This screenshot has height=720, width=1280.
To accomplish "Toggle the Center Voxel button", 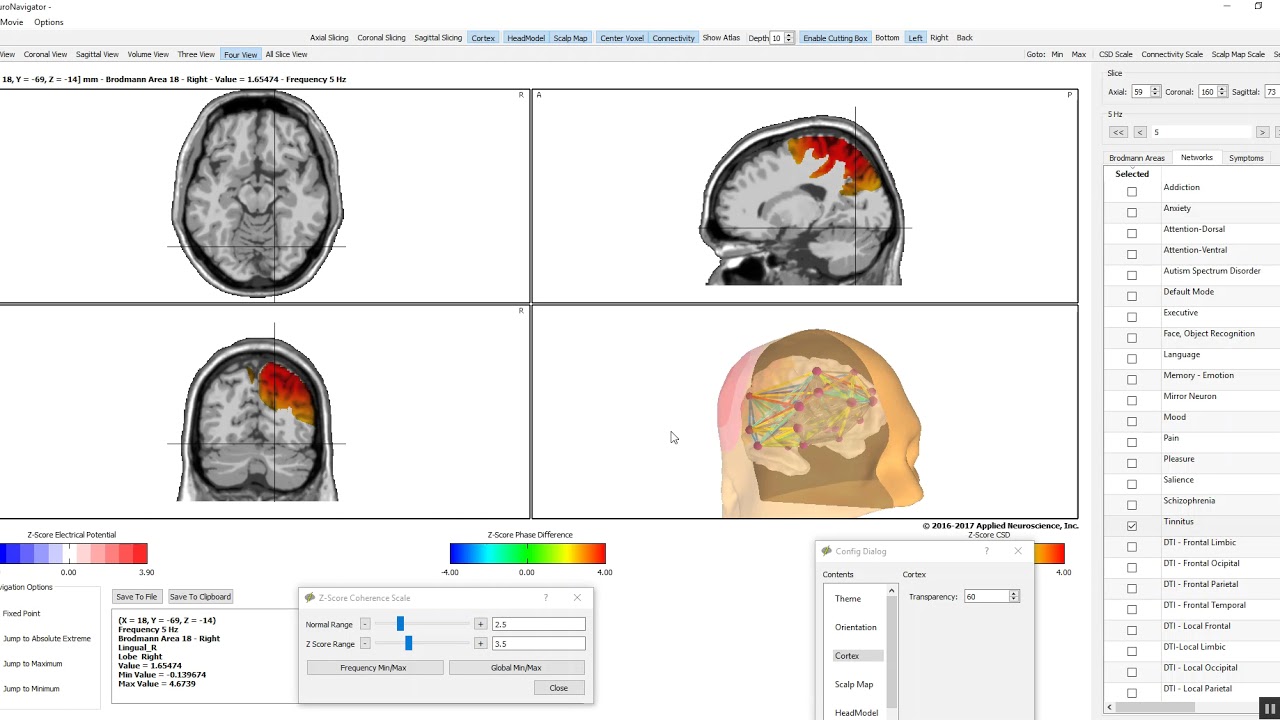I will 622,38.
